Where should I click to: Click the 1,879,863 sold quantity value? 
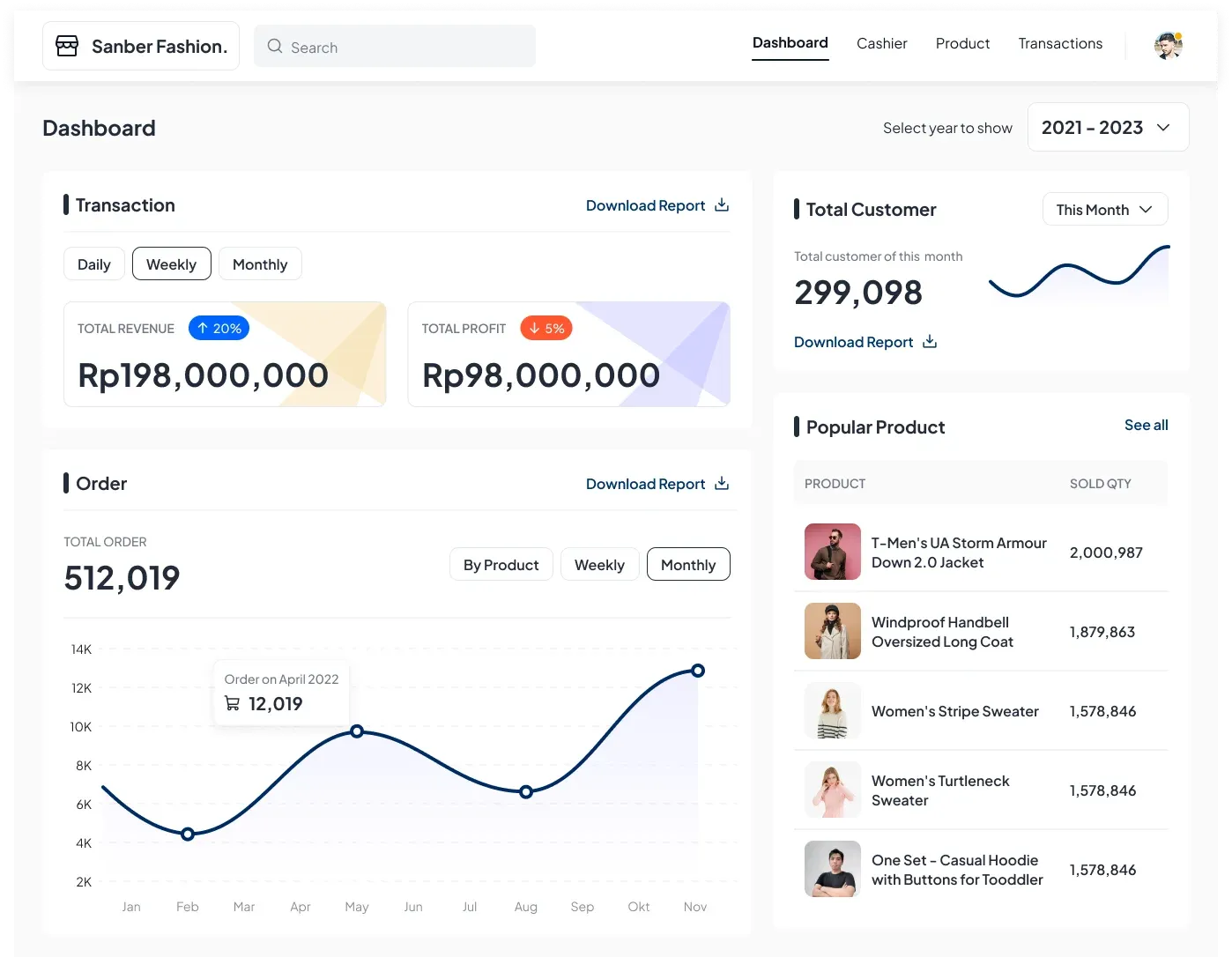1102,632
